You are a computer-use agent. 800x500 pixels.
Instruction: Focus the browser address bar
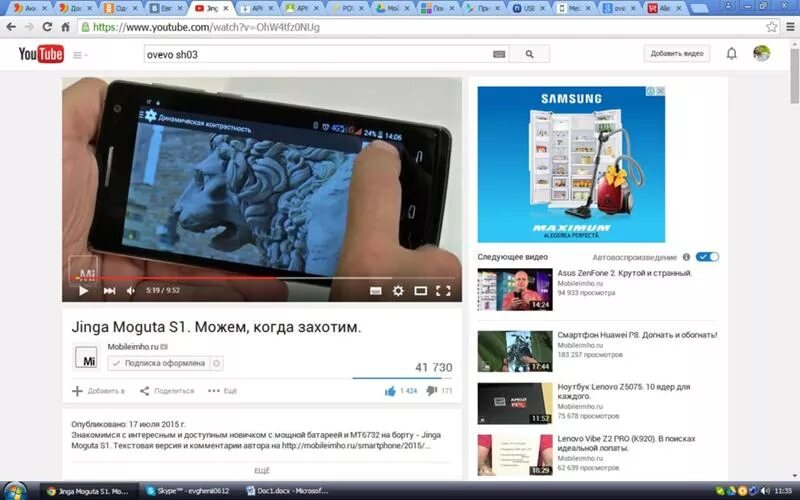click(421, 27)
